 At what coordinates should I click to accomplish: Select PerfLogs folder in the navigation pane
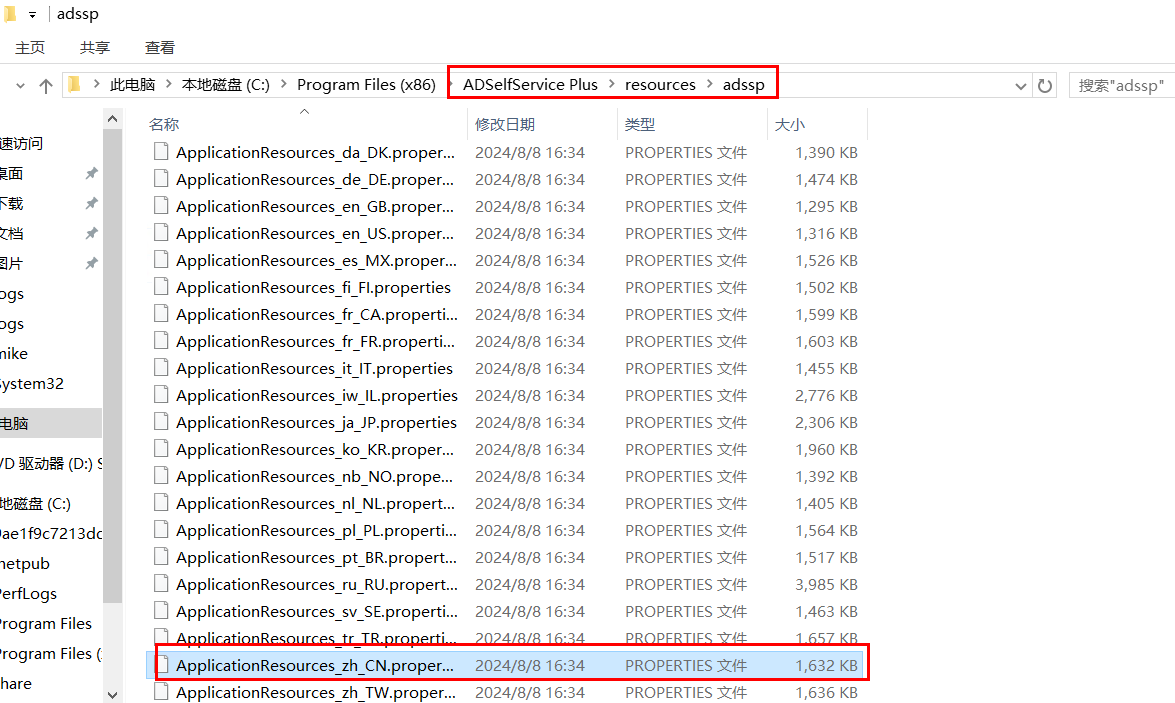28,594
